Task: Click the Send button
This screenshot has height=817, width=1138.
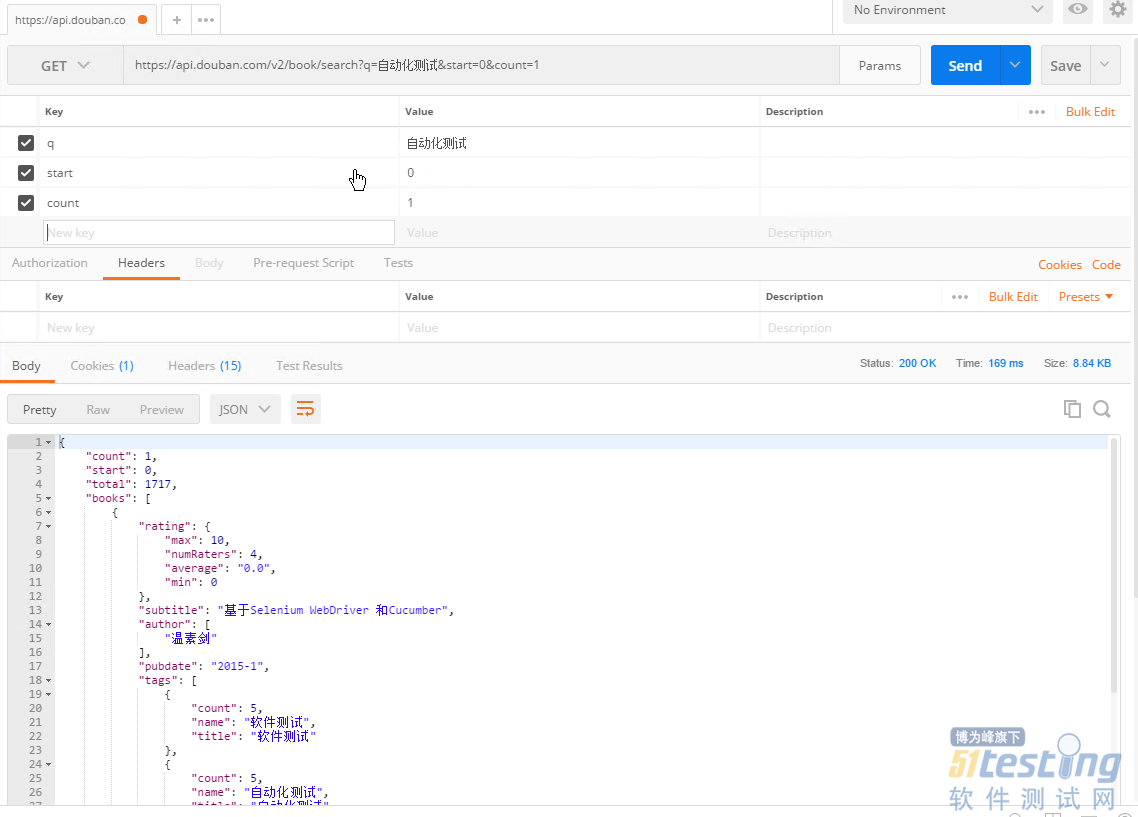Action: (x=965, y=65)
